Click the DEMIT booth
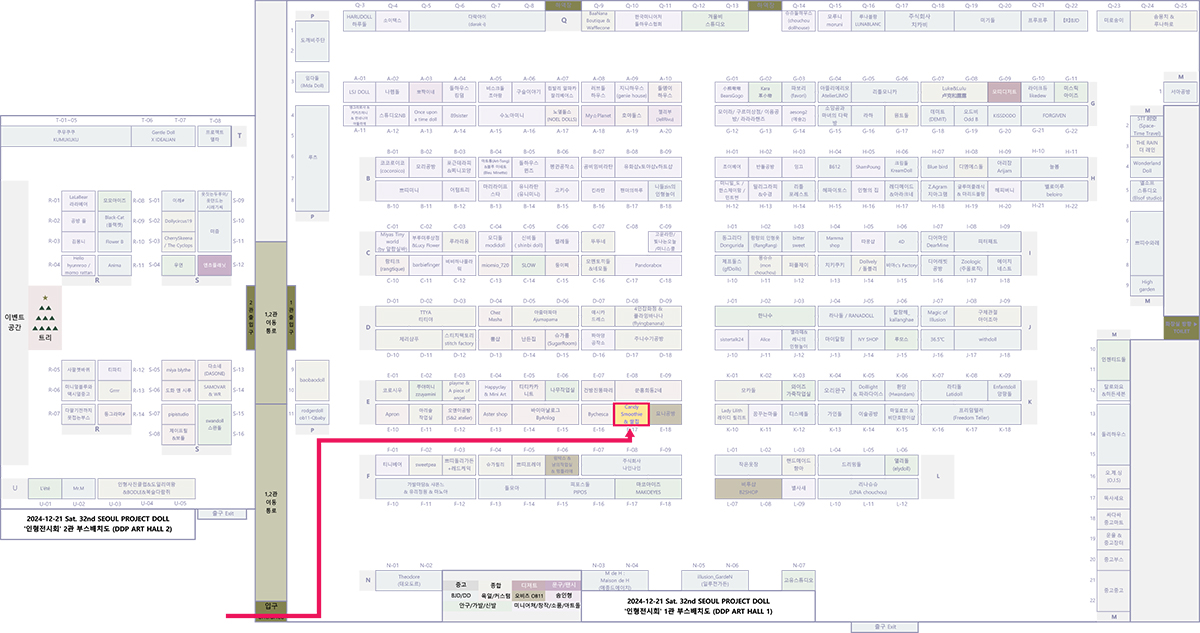 click(938, 115)
